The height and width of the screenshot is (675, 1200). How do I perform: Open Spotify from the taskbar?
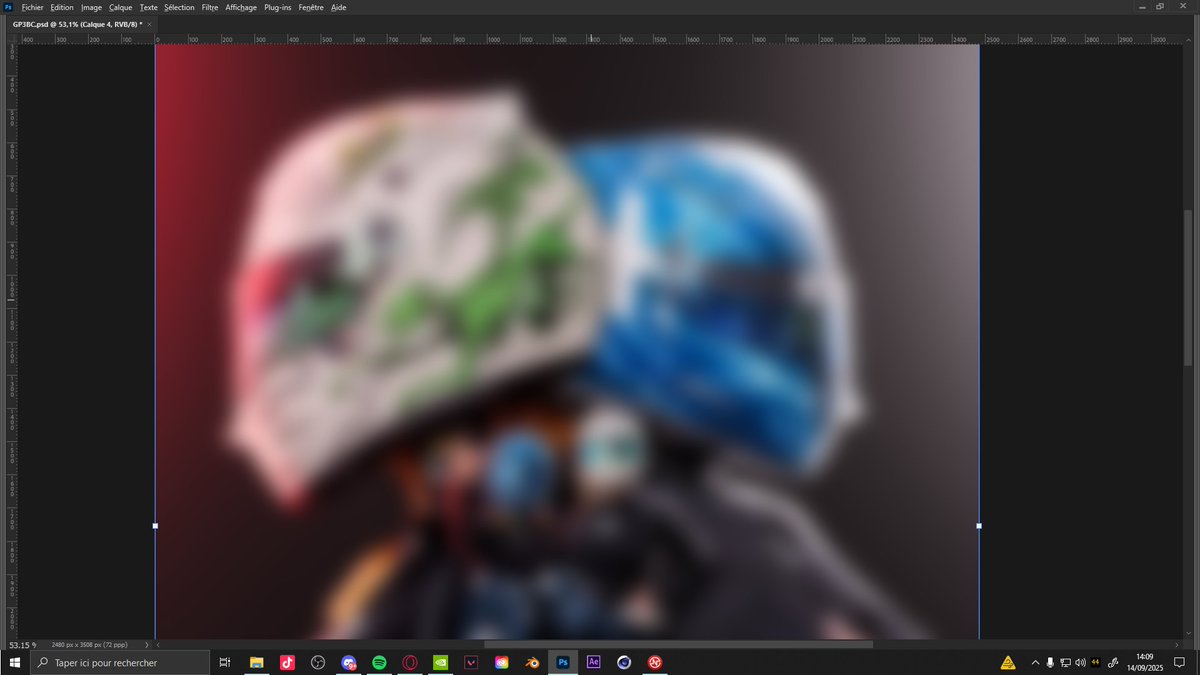pyautogui.click(x=379, y=662)
